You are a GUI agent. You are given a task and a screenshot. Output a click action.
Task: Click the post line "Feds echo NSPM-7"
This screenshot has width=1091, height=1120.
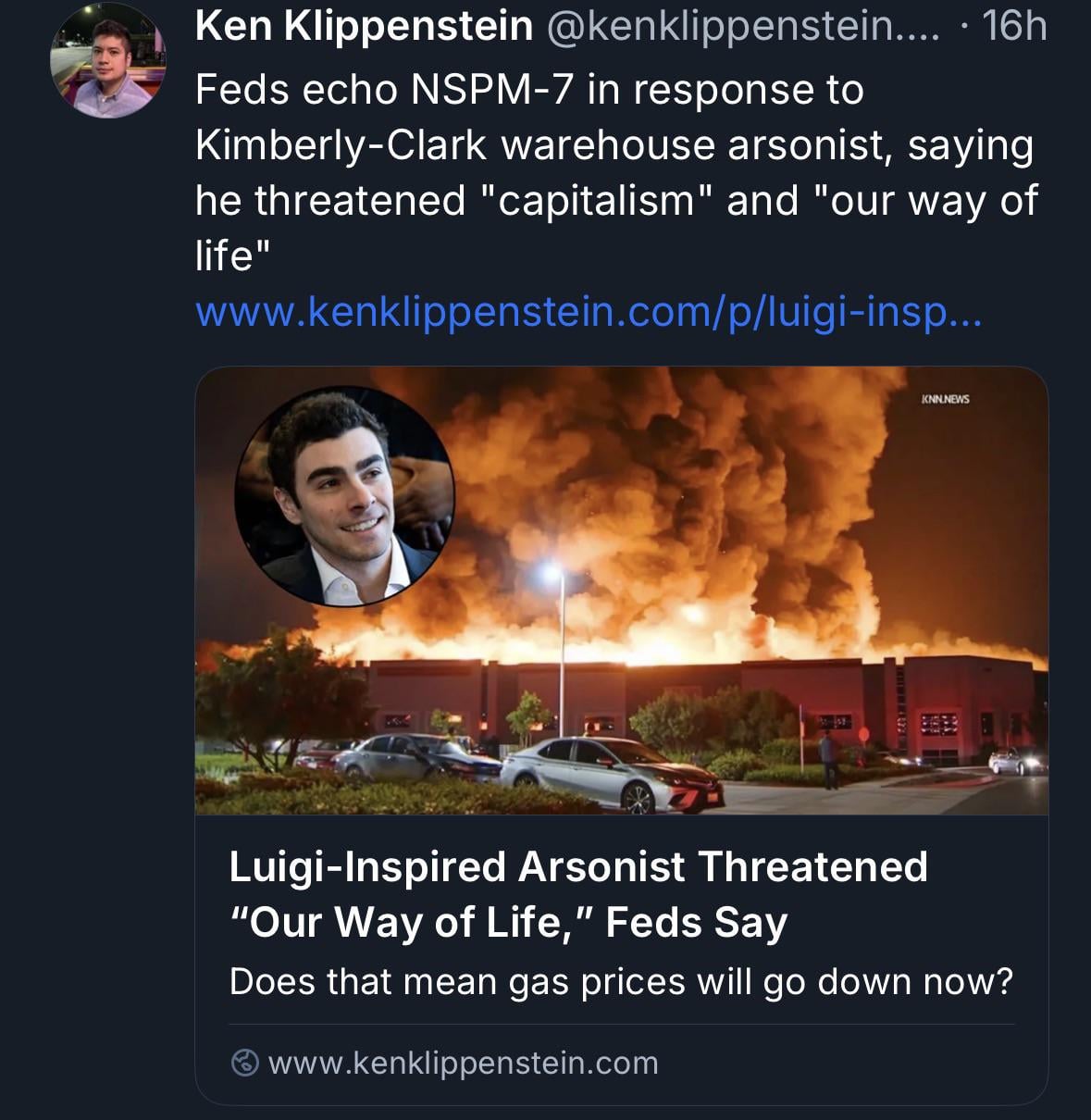[528, 90]
